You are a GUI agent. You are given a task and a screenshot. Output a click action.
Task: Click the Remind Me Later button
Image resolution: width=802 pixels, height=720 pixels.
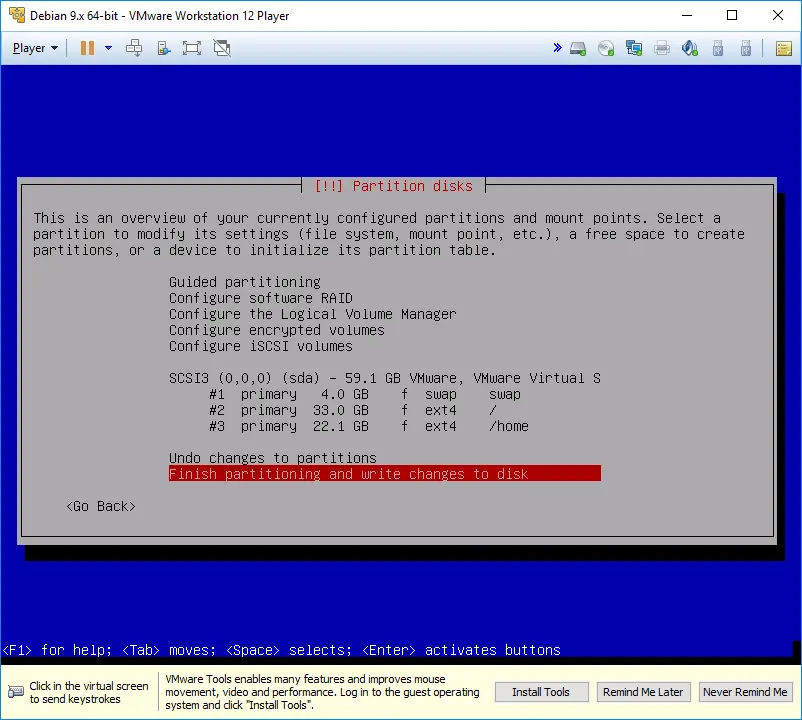[642, 692]
